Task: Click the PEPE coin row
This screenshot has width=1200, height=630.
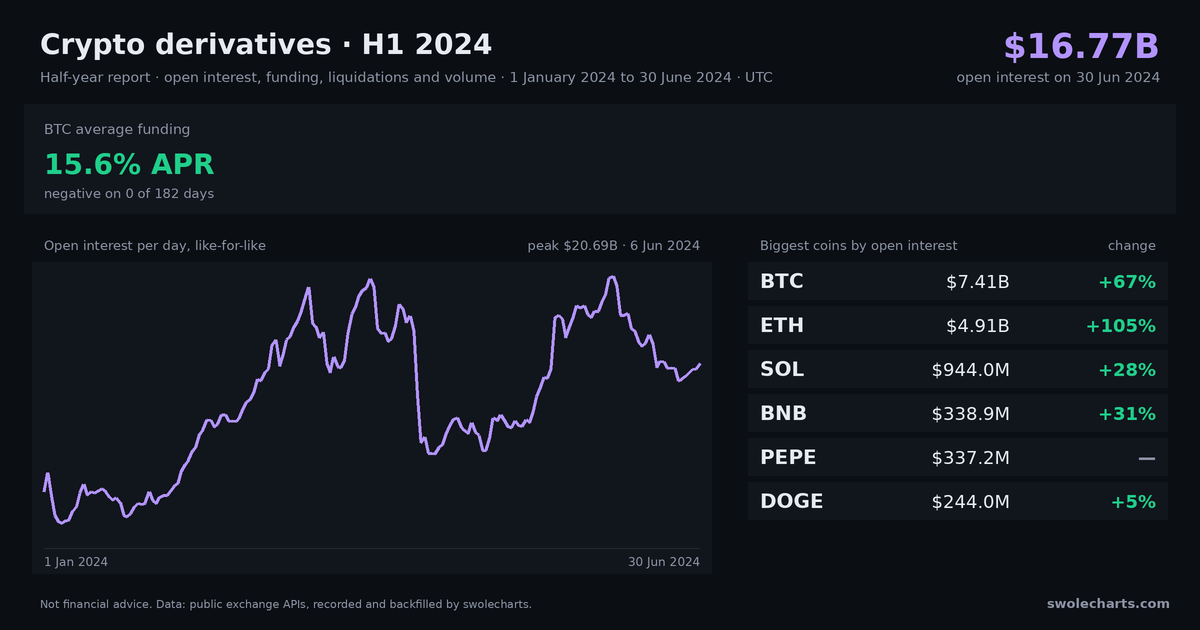Action: pos(958,457)
